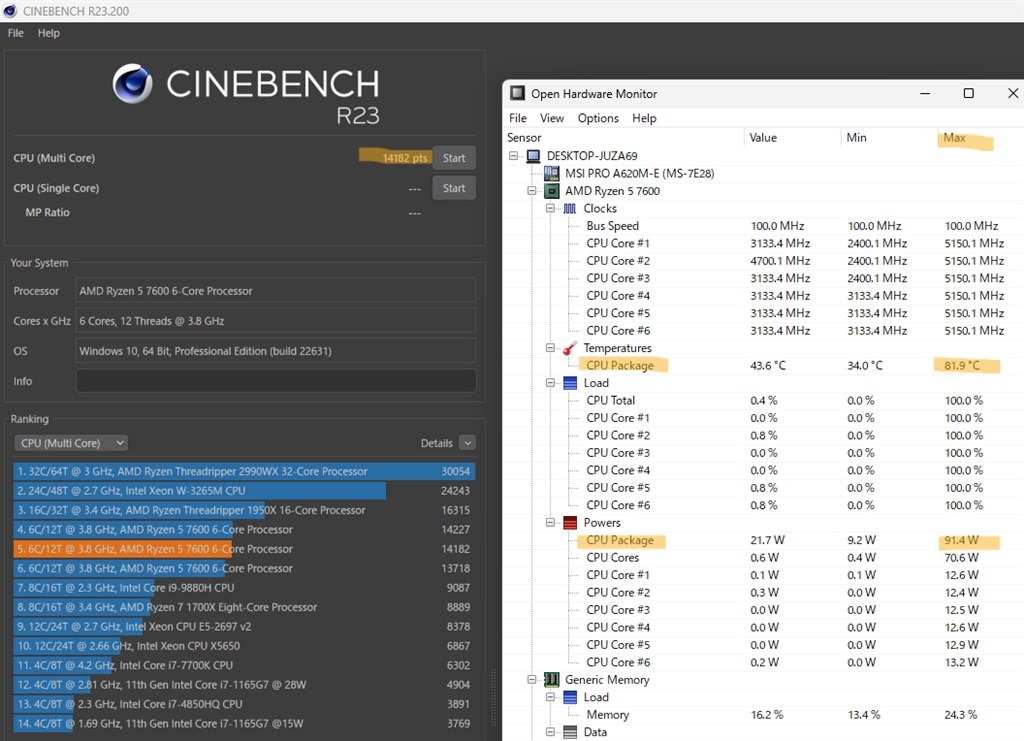Select the Threadripper 1950X ranking row
Screen dimensions: 1024x741
pos(244,510)
